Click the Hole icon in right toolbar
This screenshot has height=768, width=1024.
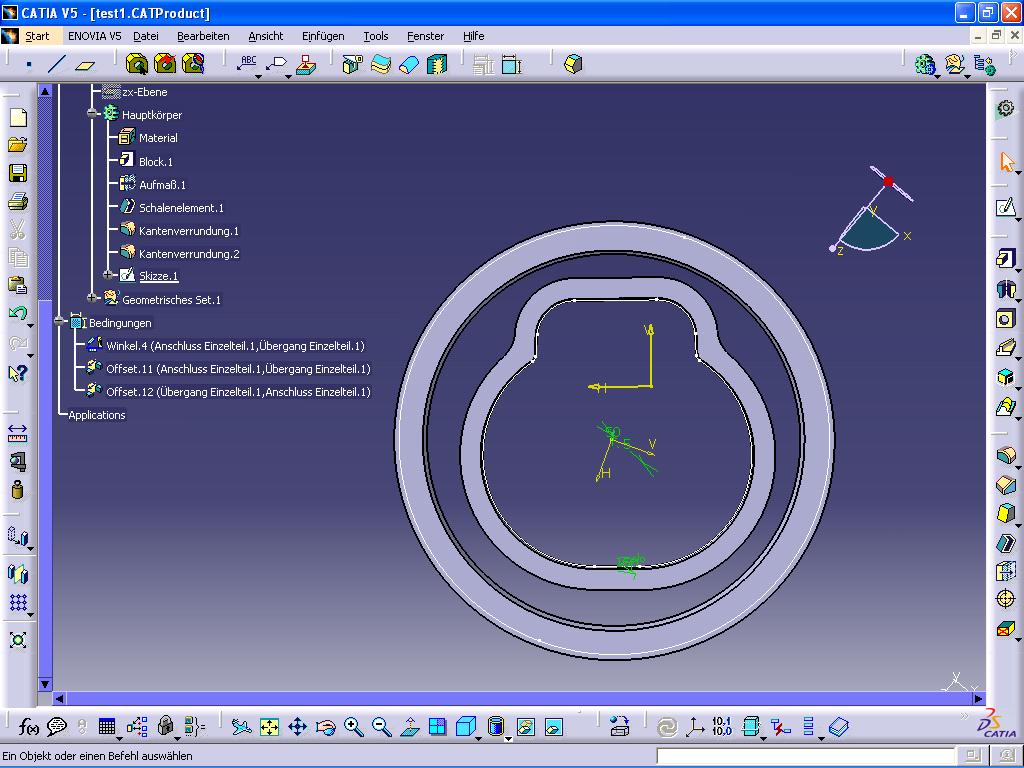pyautogui.click(x=1006, y=319)
